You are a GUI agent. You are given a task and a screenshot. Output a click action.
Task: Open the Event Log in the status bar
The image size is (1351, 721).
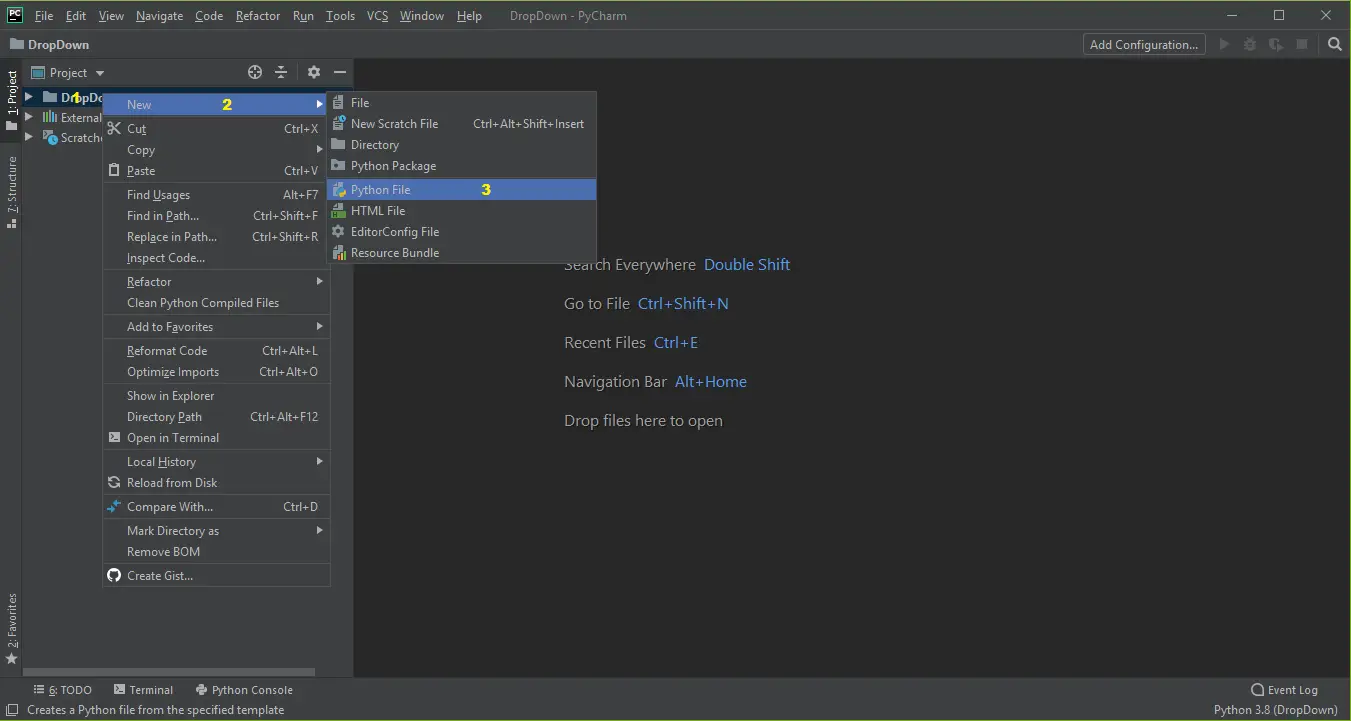[x=1285, y=689]
